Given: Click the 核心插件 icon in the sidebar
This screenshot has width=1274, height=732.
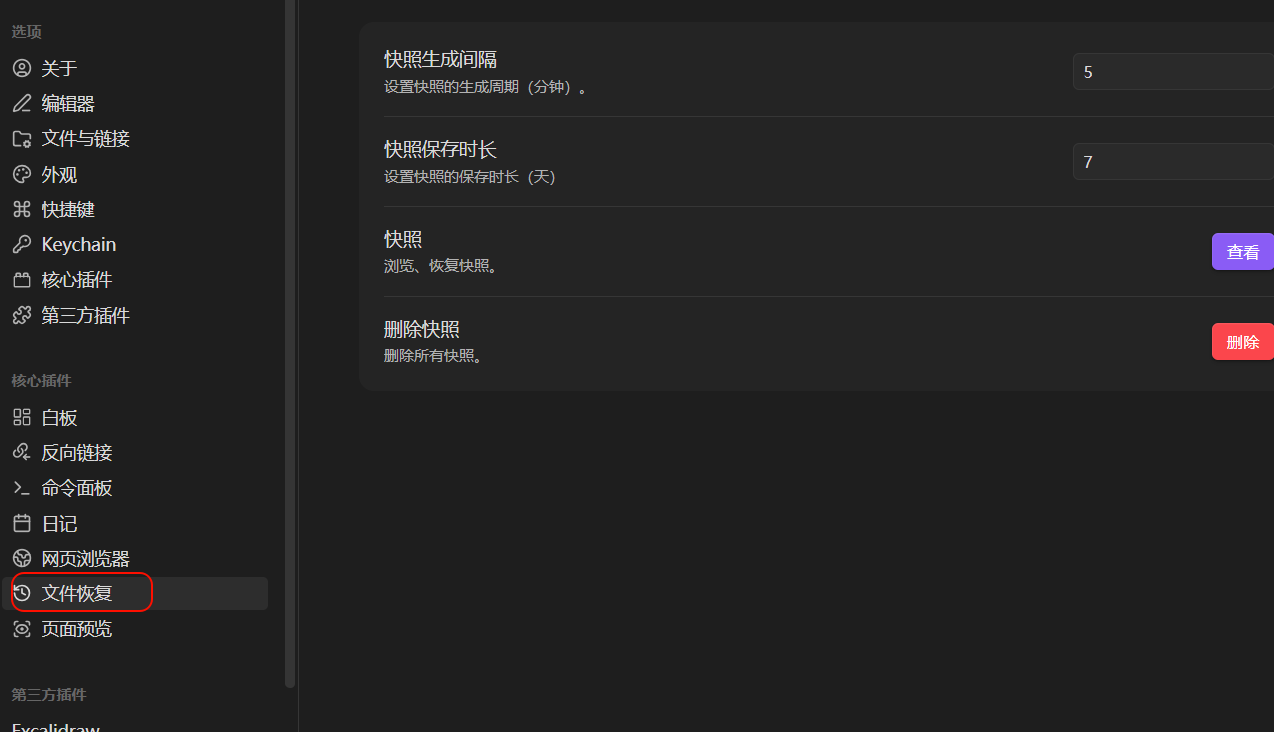Looking at the screenshot, I should [x=22, y=280].
